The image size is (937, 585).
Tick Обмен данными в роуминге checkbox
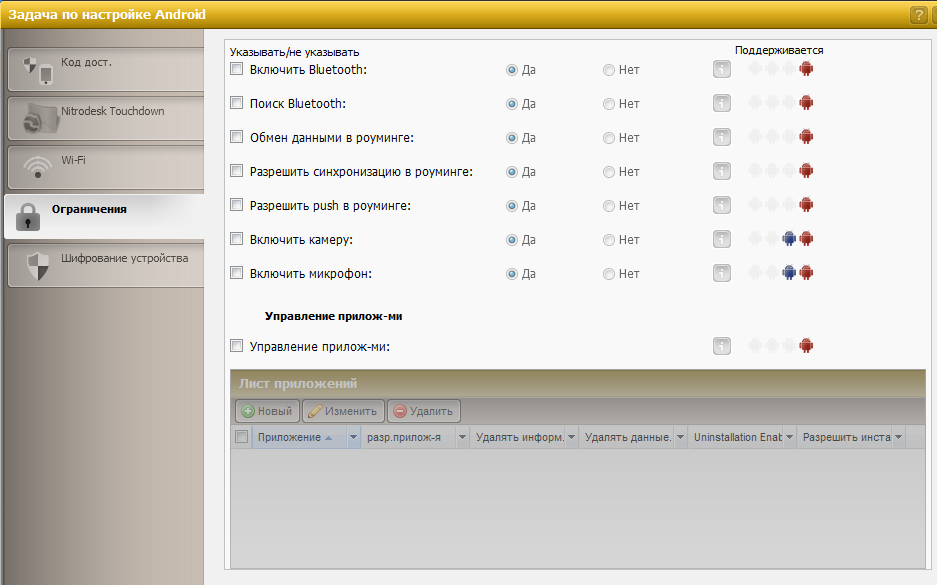[x=237, y=137]
